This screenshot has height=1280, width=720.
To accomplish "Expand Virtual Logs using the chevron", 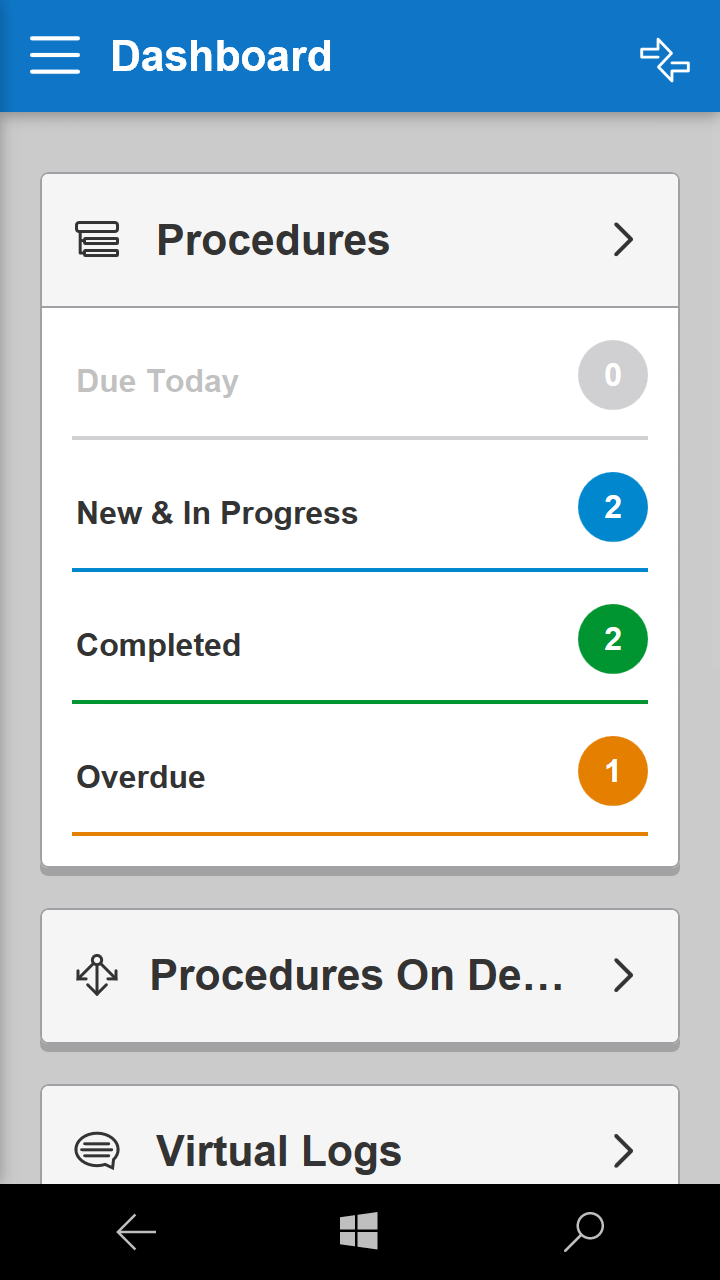I will [x=624, y=1151].
